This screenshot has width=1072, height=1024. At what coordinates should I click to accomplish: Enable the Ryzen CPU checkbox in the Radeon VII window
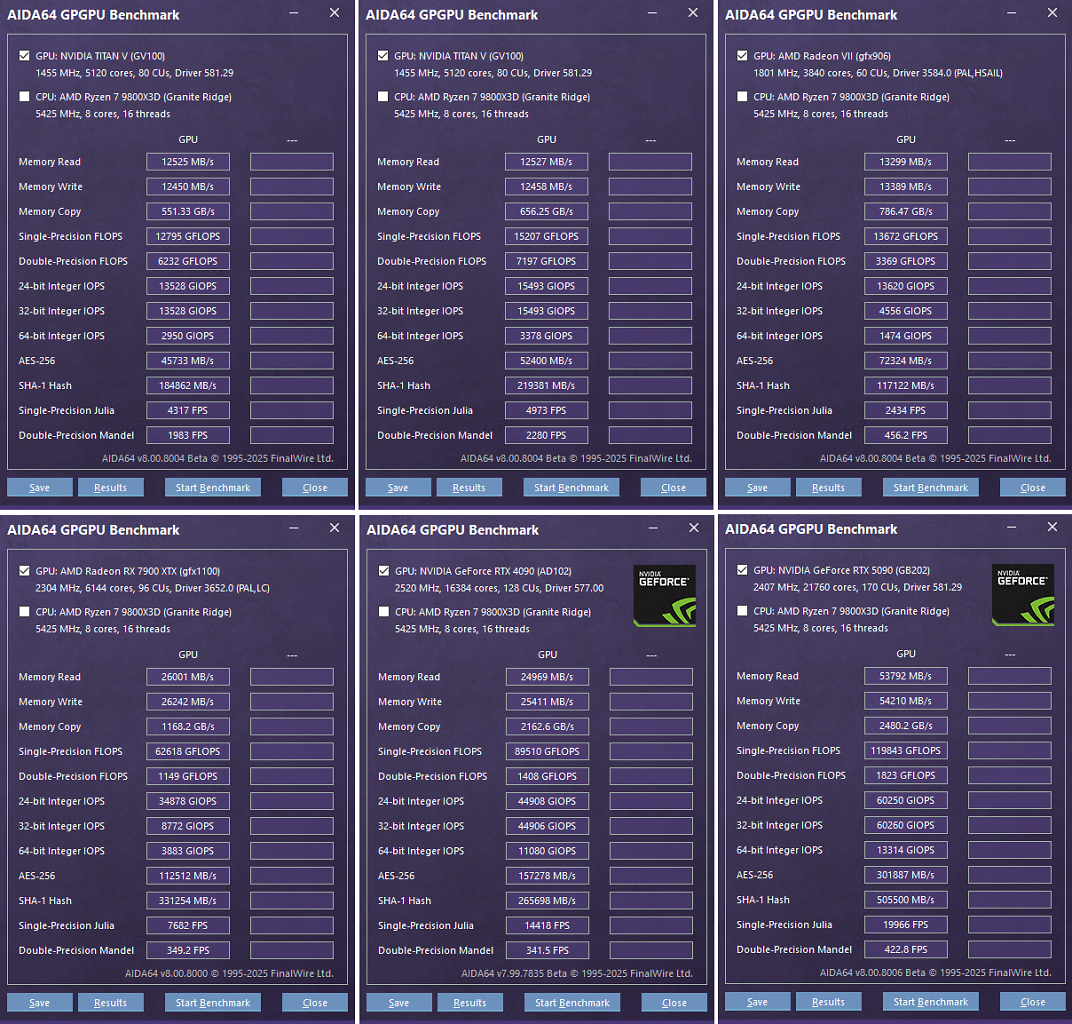click(x=742, y=97)
